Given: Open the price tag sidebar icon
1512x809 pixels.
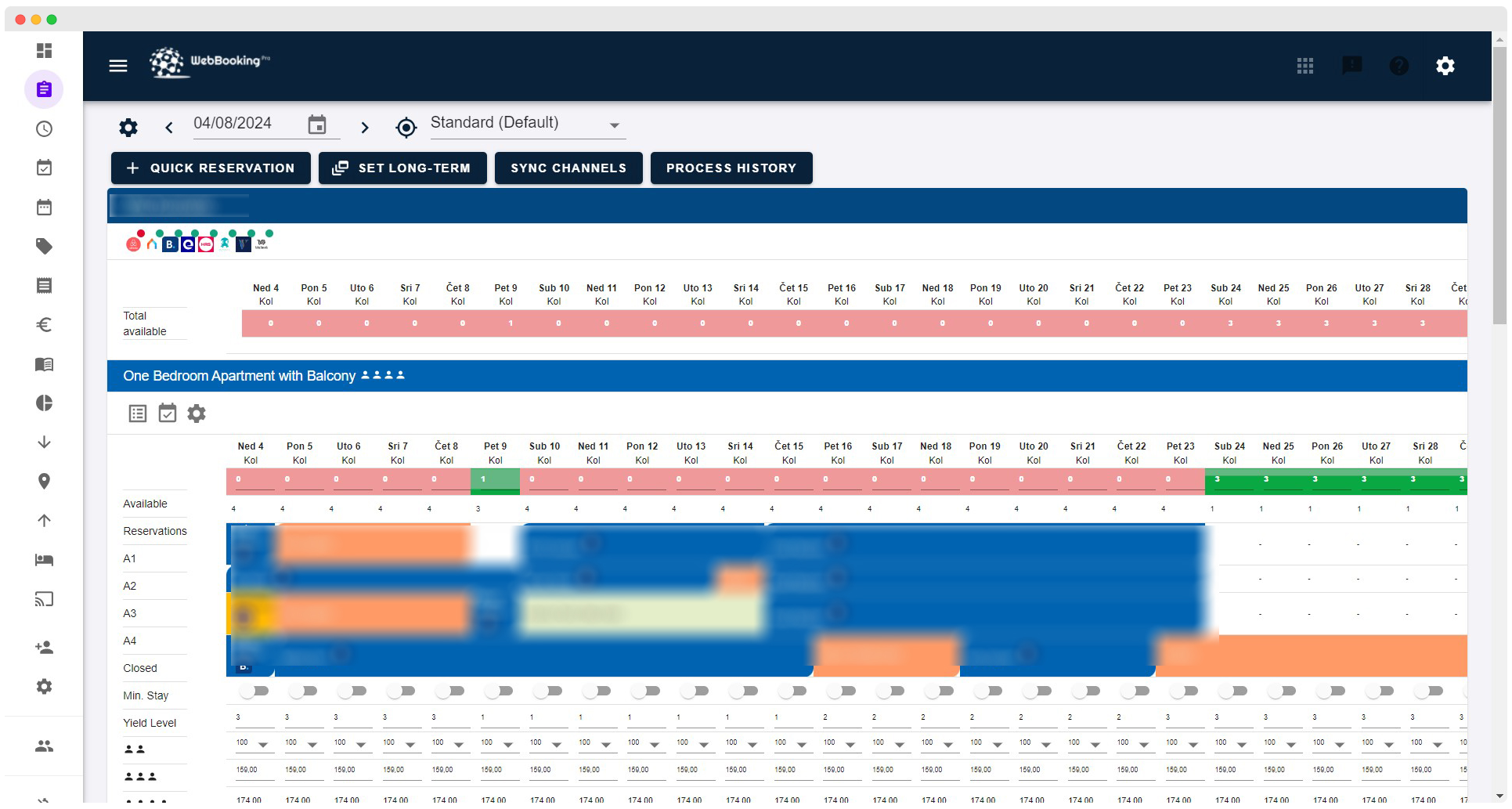Looking at the screenshot, I should coord(45,247).
